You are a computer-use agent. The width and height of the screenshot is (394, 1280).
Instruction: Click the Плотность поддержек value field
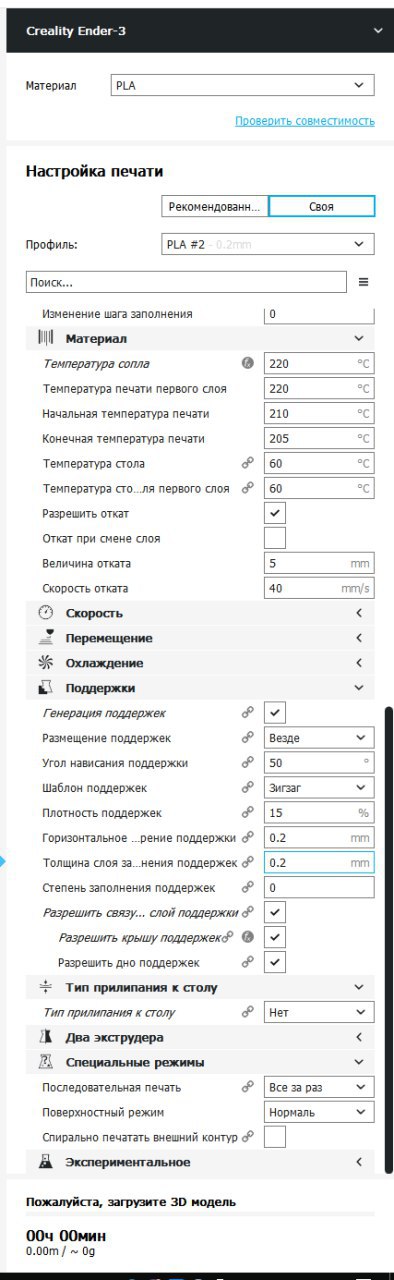pos(319,813)
